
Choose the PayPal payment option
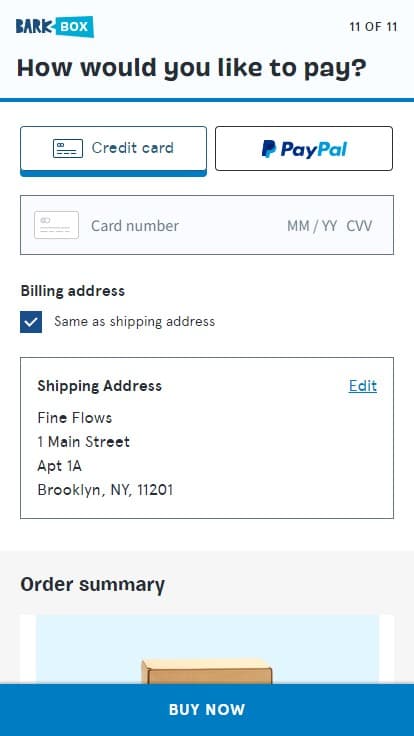(304, 148)
